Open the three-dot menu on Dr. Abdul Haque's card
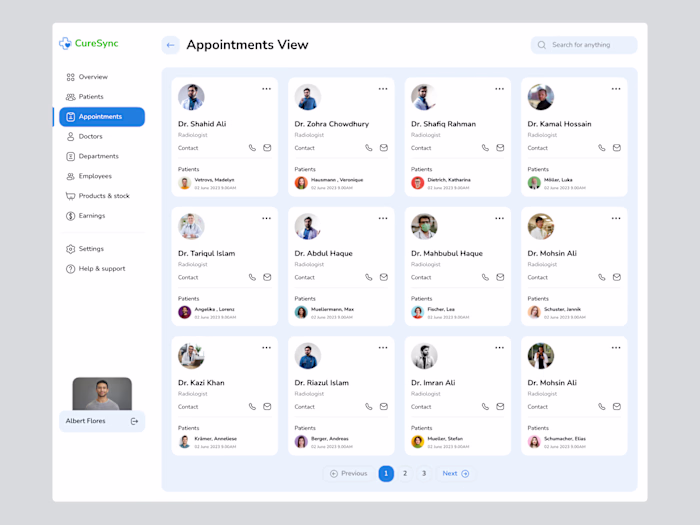The height and width of the screenshot is (525, 700). pos(383,218)
